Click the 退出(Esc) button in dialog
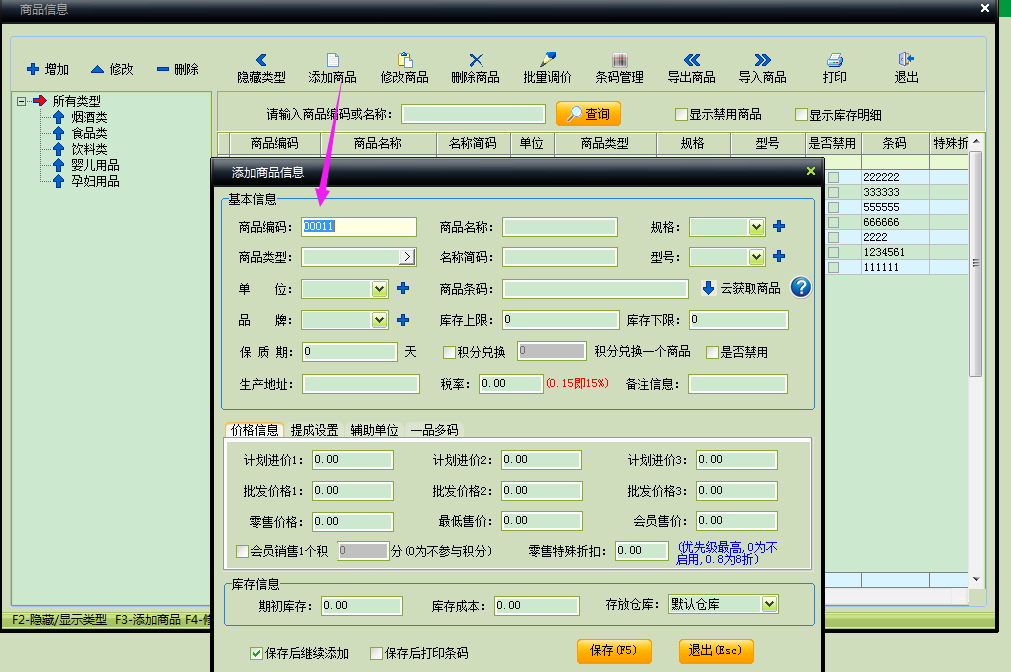The image size is (1011, 672). (x=716, y=651)
